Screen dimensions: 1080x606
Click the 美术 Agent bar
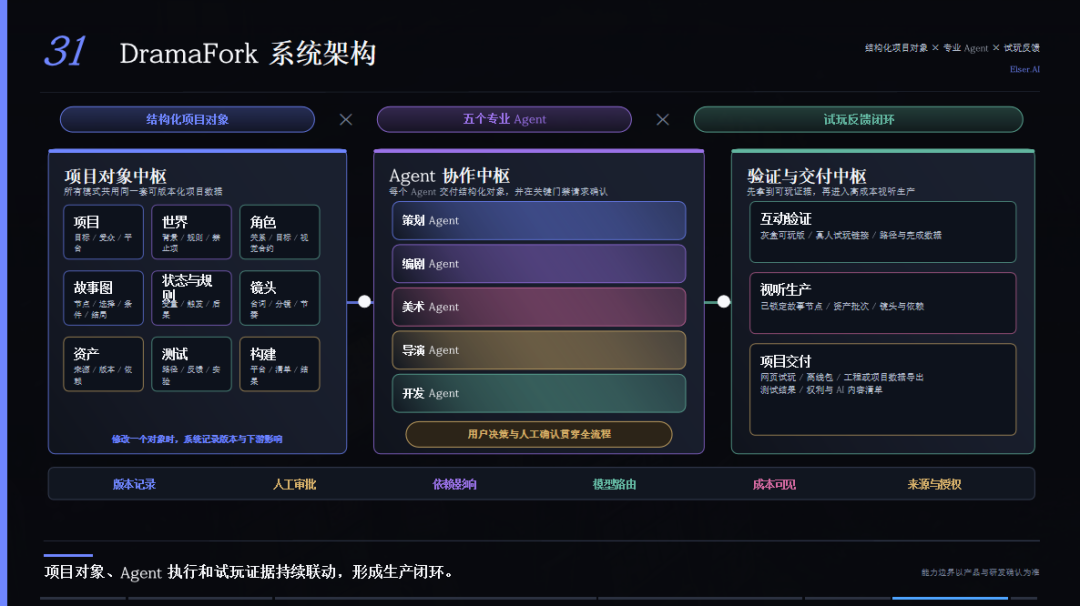point(539,307)
